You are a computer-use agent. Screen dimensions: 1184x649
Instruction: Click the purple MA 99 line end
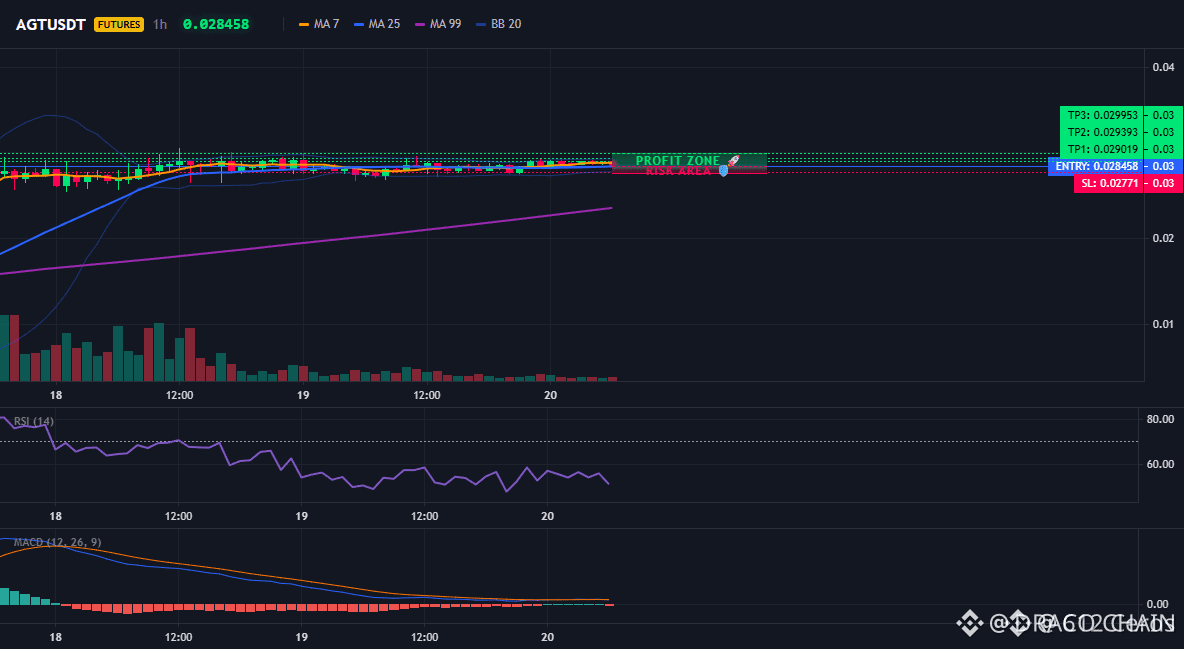point(609,208)
